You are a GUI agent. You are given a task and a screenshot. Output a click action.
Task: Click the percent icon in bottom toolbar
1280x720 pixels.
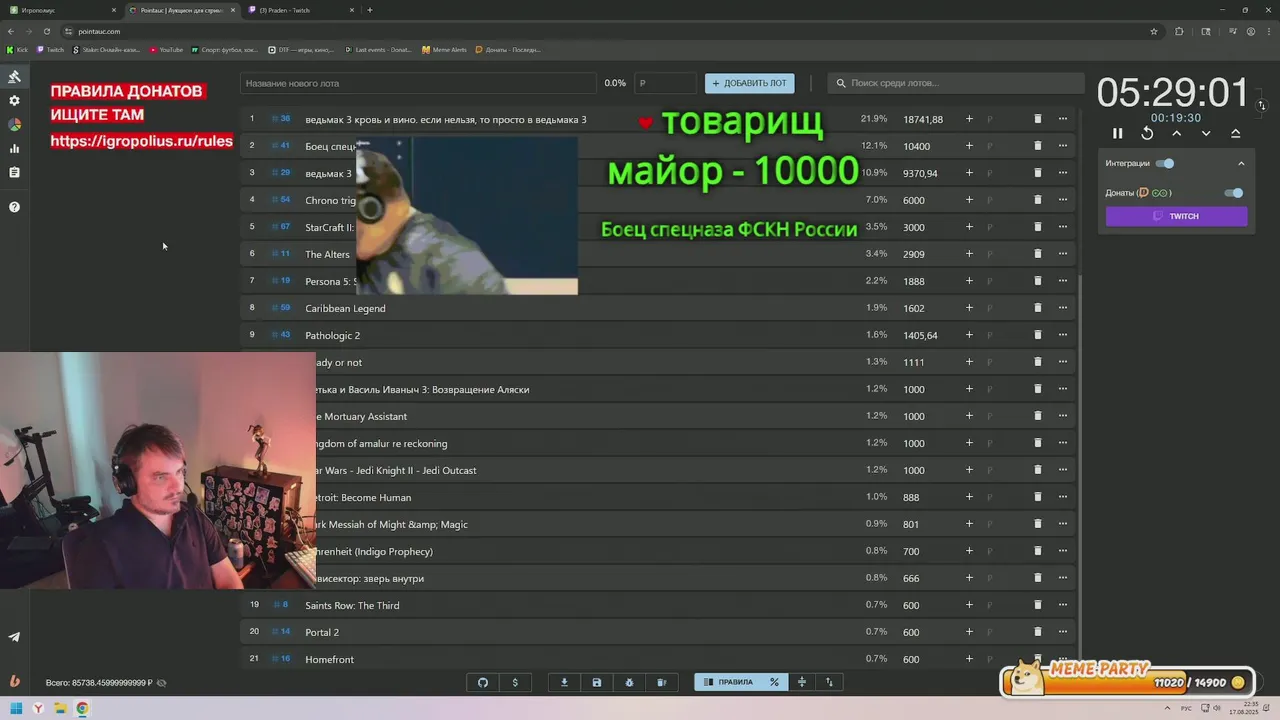tap(774, 682)
